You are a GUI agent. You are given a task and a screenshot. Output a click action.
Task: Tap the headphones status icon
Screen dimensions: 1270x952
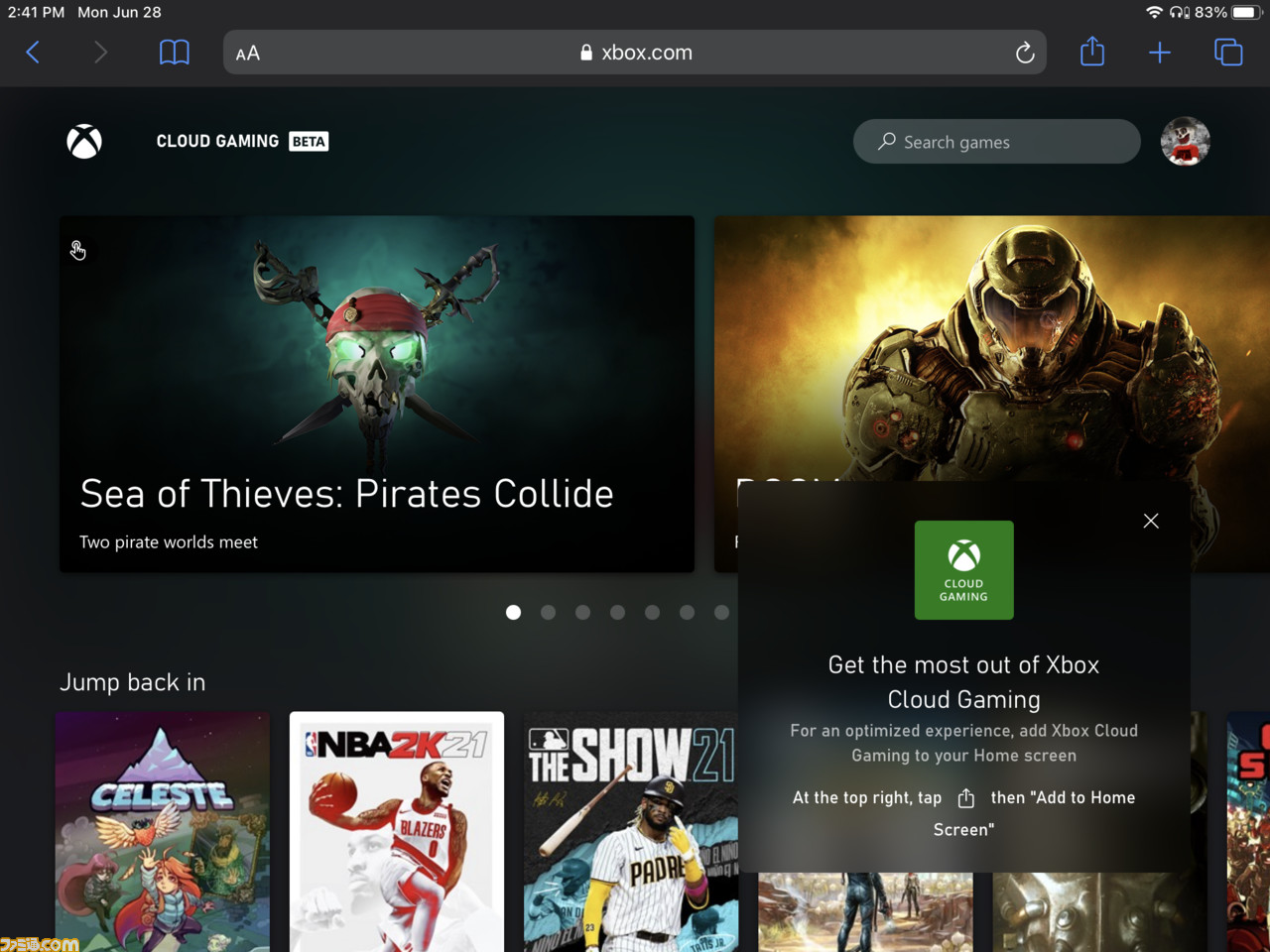coord(1180,12)
